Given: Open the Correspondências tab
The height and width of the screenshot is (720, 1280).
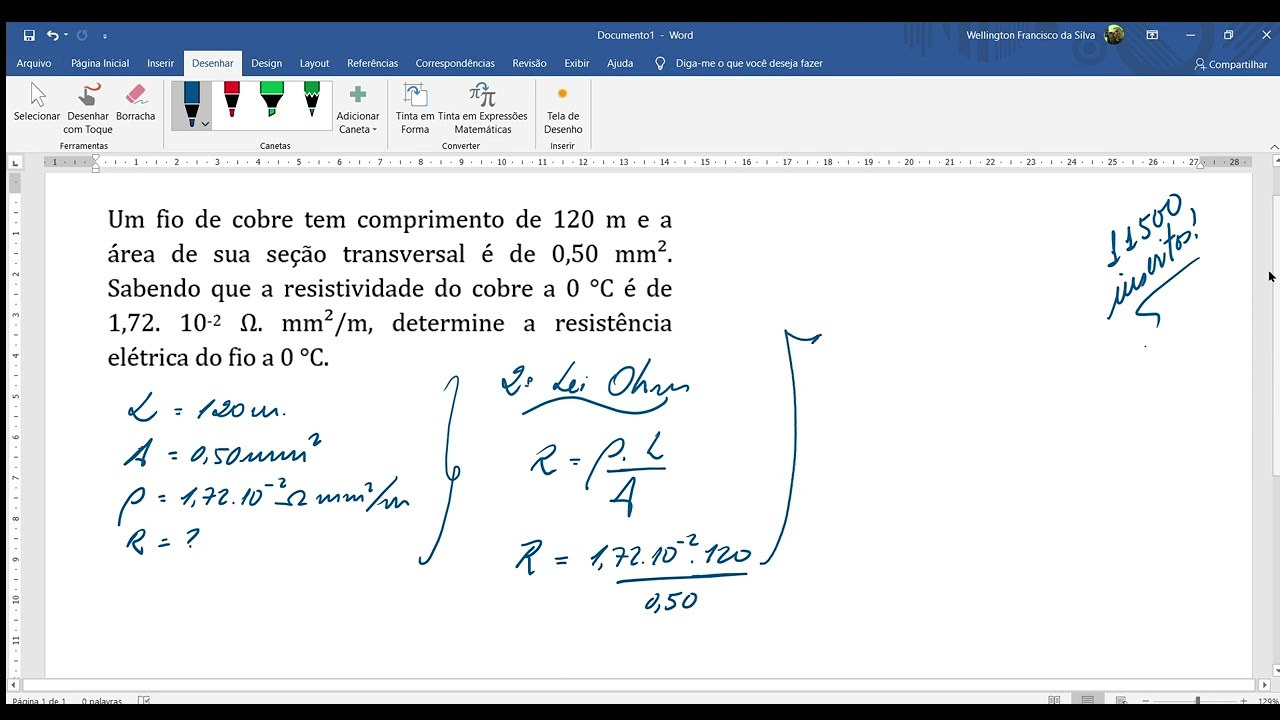Looking at the screenshot, I should [x=455, y=63].
